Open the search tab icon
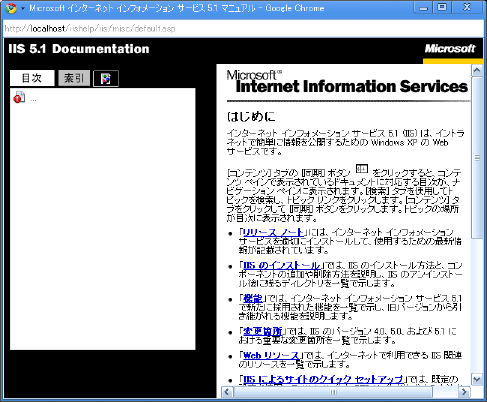The height and width of the screenshot is (402, 487). click(x=106, y=79)
